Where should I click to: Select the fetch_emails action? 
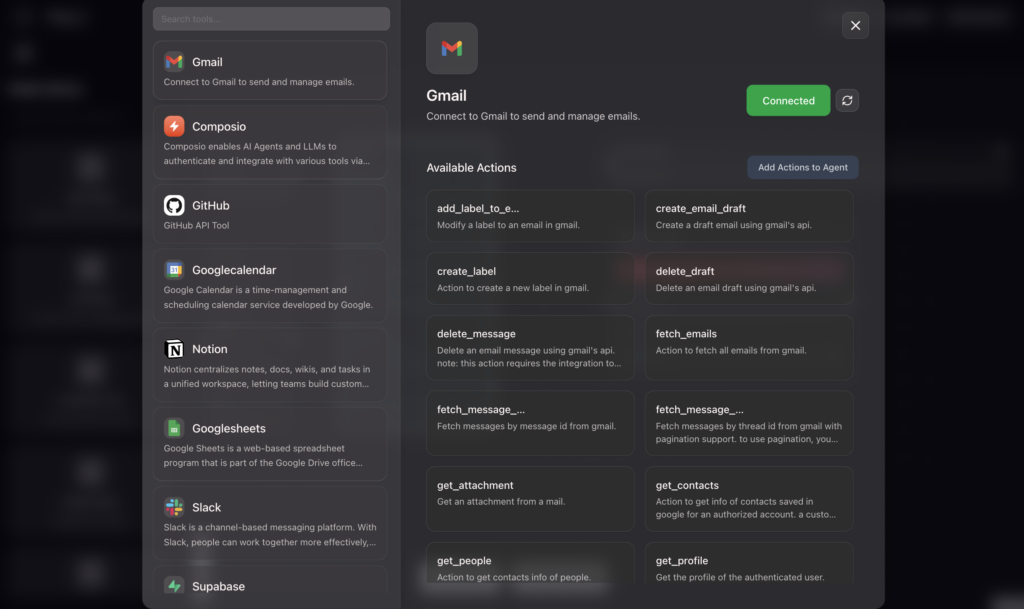point(749,348)
